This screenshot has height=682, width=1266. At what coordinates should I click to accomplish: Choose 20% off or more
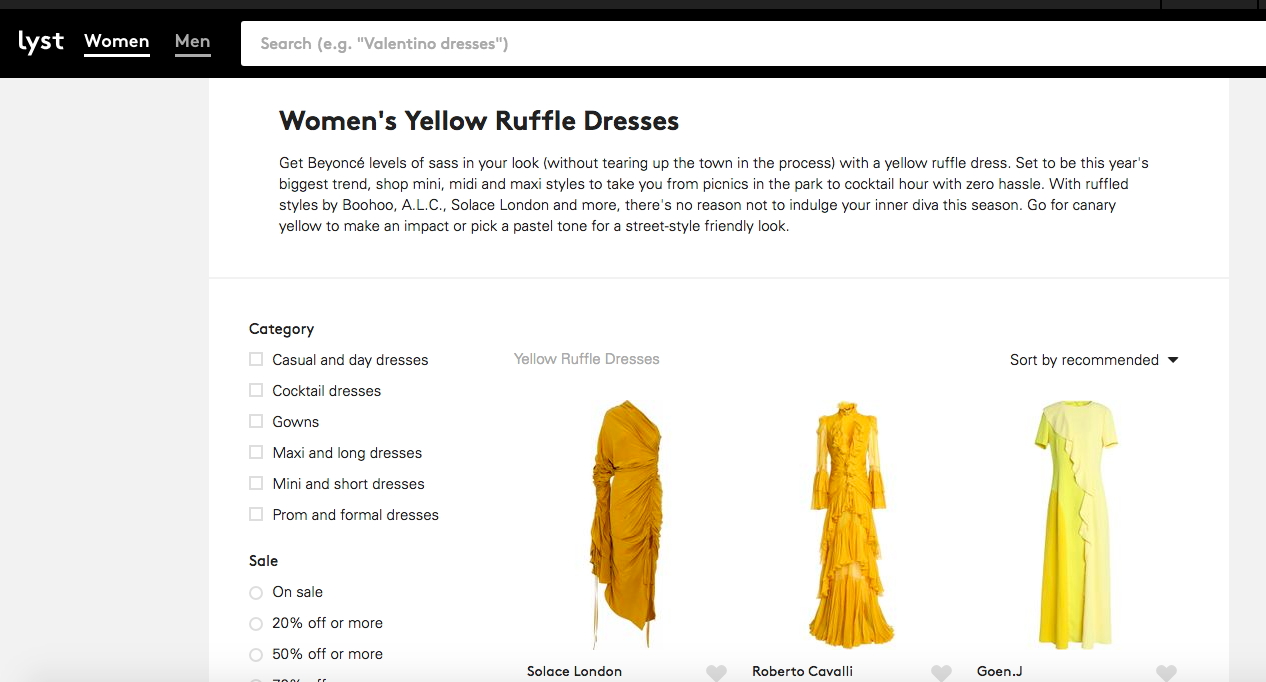point(256,623)
